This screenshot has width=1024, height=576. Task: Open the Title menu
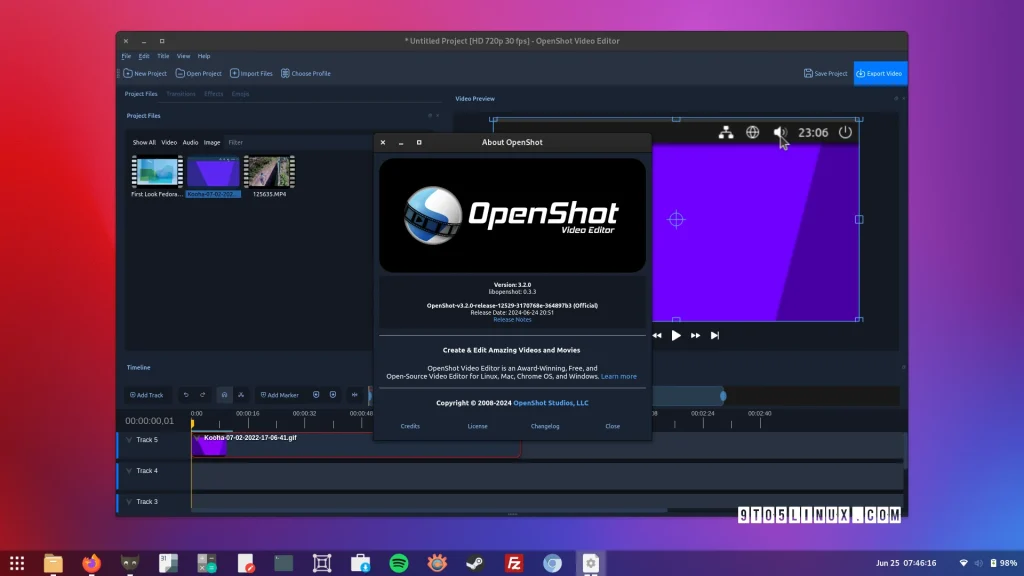[163, 56]
